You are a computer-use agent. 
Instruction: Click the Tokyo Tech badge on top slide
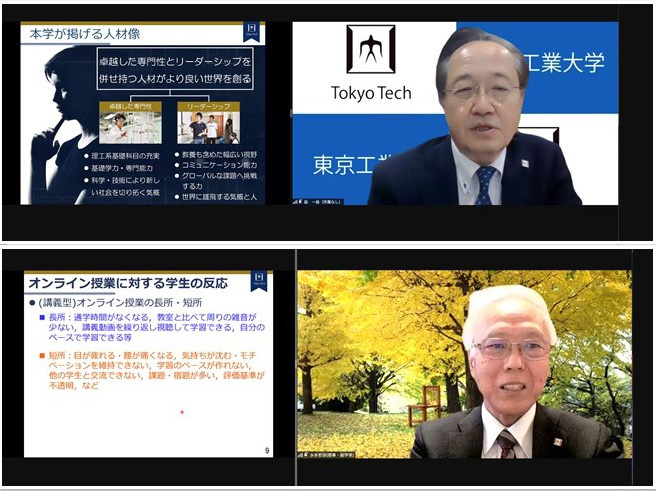tap(251, 32)
